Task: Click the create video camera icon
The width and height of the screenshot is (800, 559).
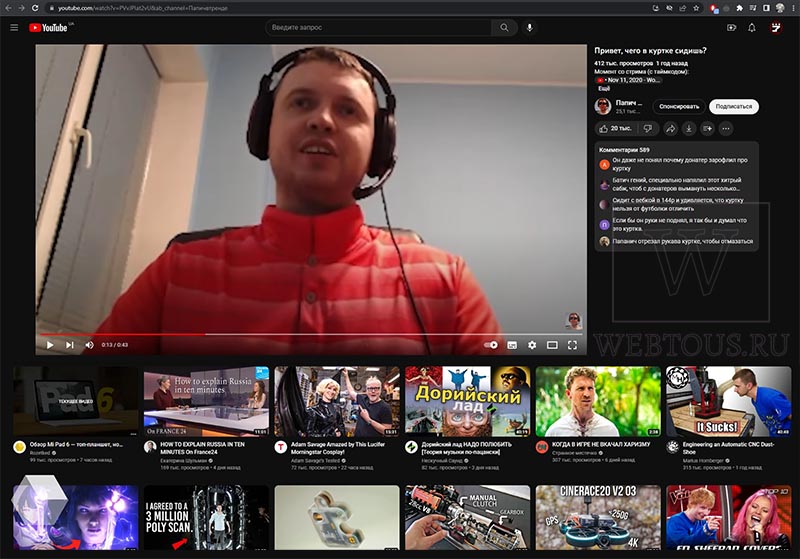Action: [731, 28]
